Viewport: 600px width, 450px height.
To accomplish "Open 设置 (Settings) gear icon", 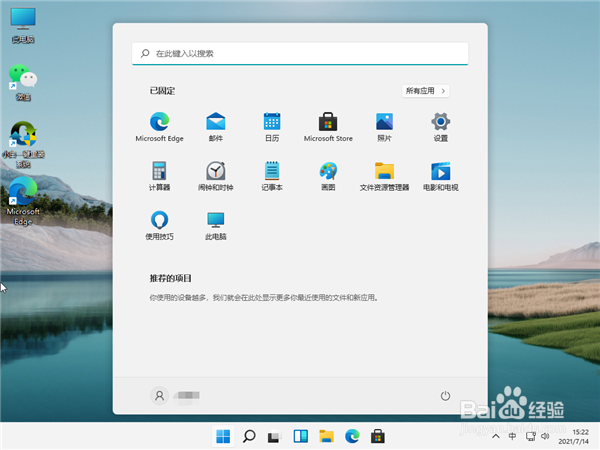I will (440, 127).
